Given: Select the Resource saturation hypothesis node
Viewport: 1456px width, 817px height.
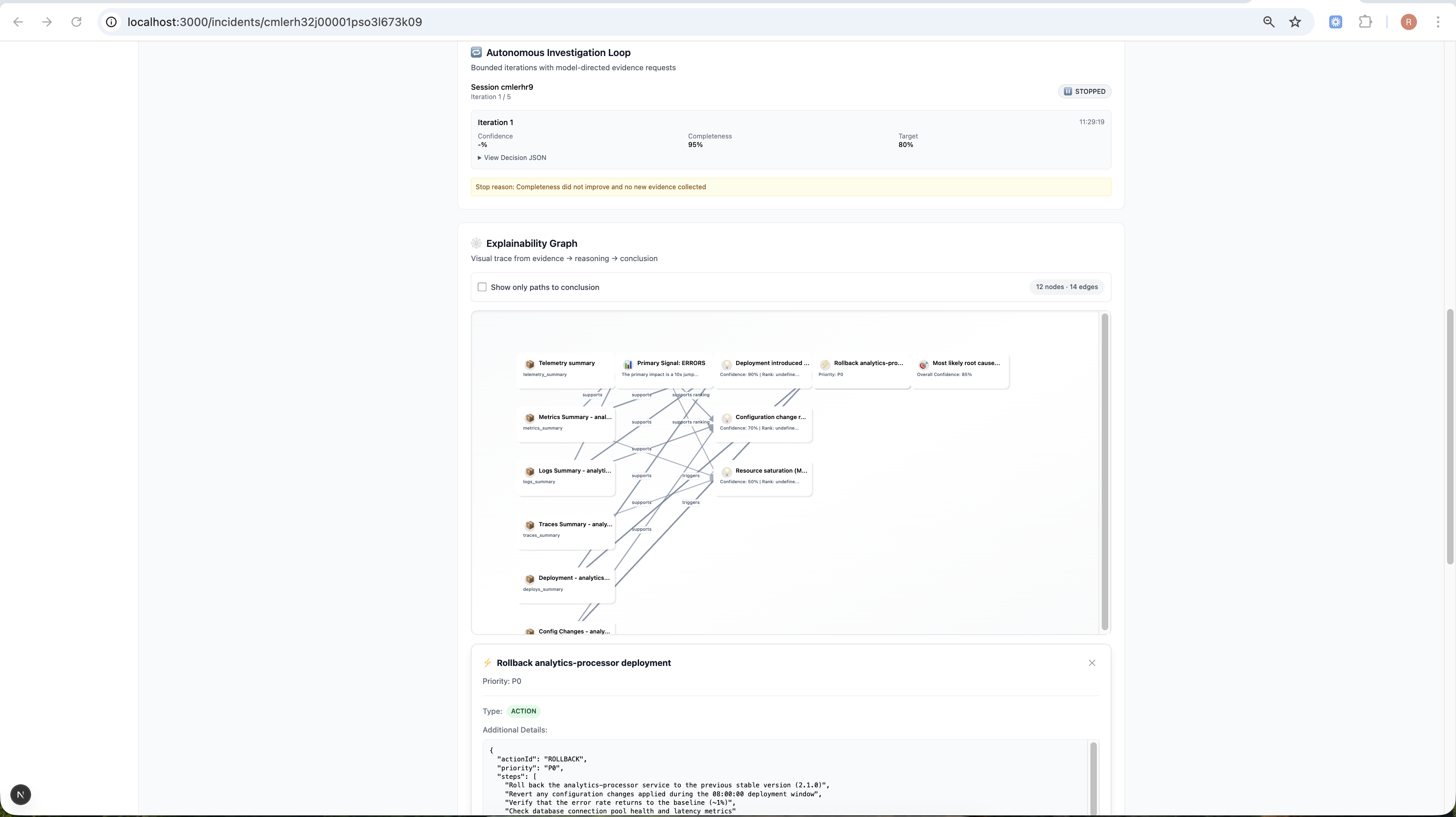Looking at the screenshot, I should (x=764, y=476).
